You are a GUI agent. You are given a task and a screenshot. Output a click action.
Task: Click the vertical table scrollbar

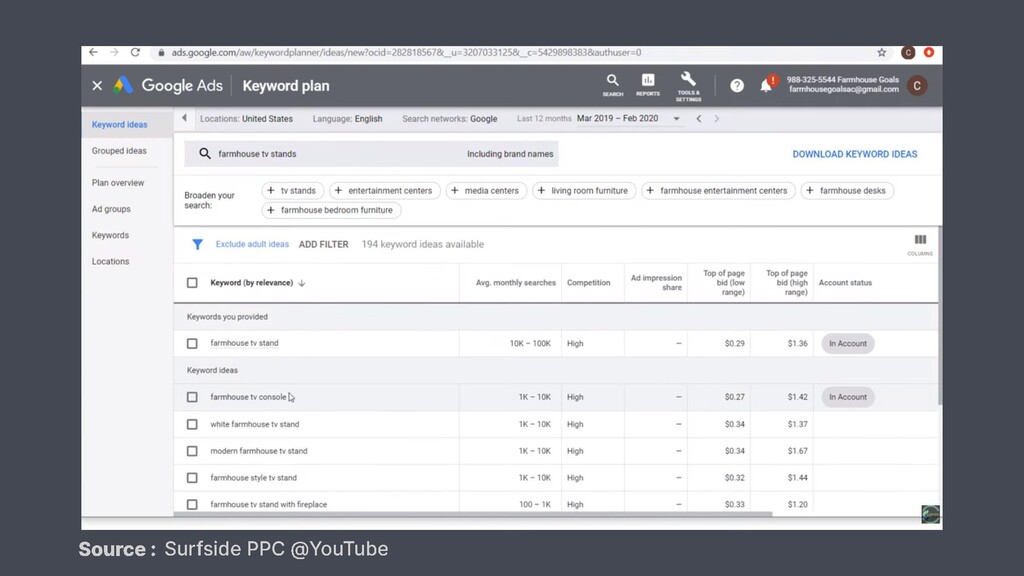(940, 315)
